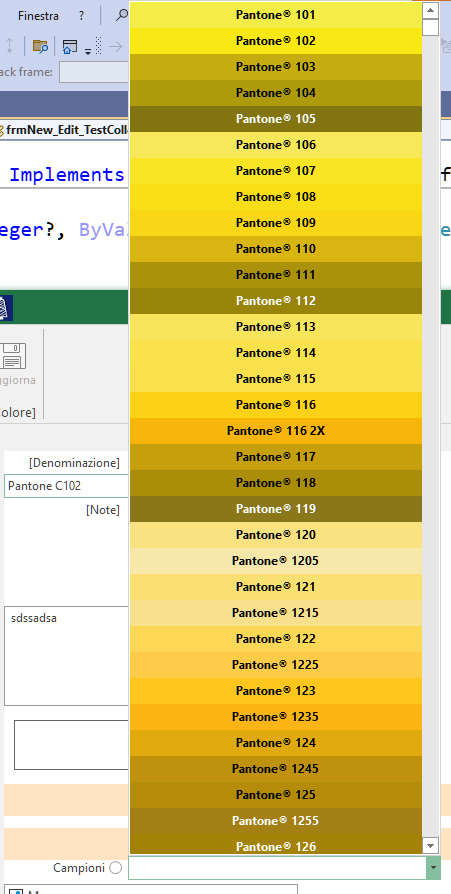Choose Pantone 120 swatch
Screen dimensions: 451x894
tap(276, 535)
